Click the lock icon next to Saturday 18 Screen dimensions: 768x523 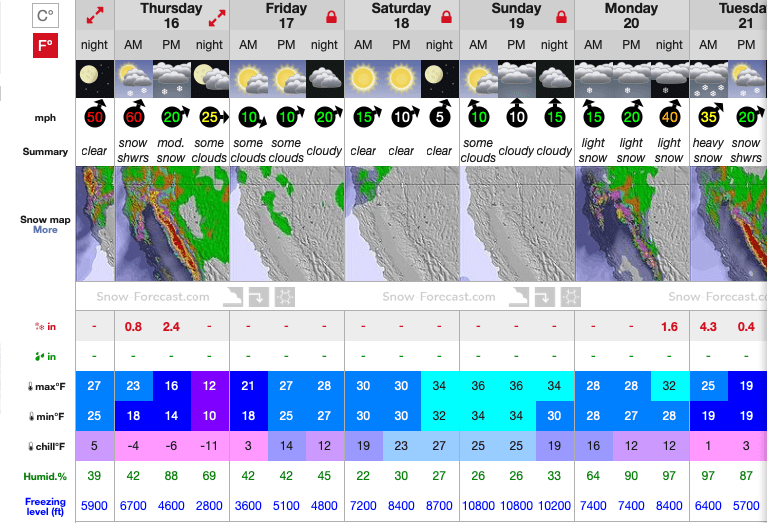[446, 17]
